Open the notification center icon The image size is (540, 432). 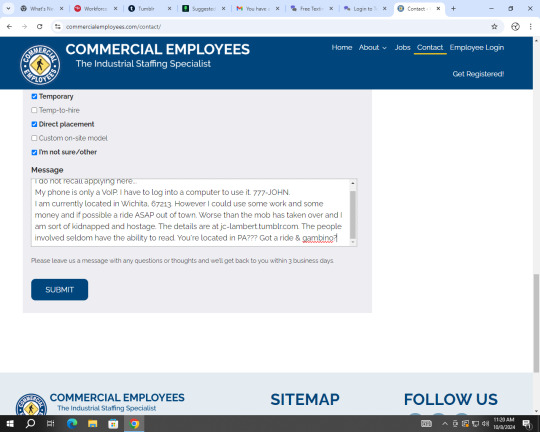pos(527,423)
